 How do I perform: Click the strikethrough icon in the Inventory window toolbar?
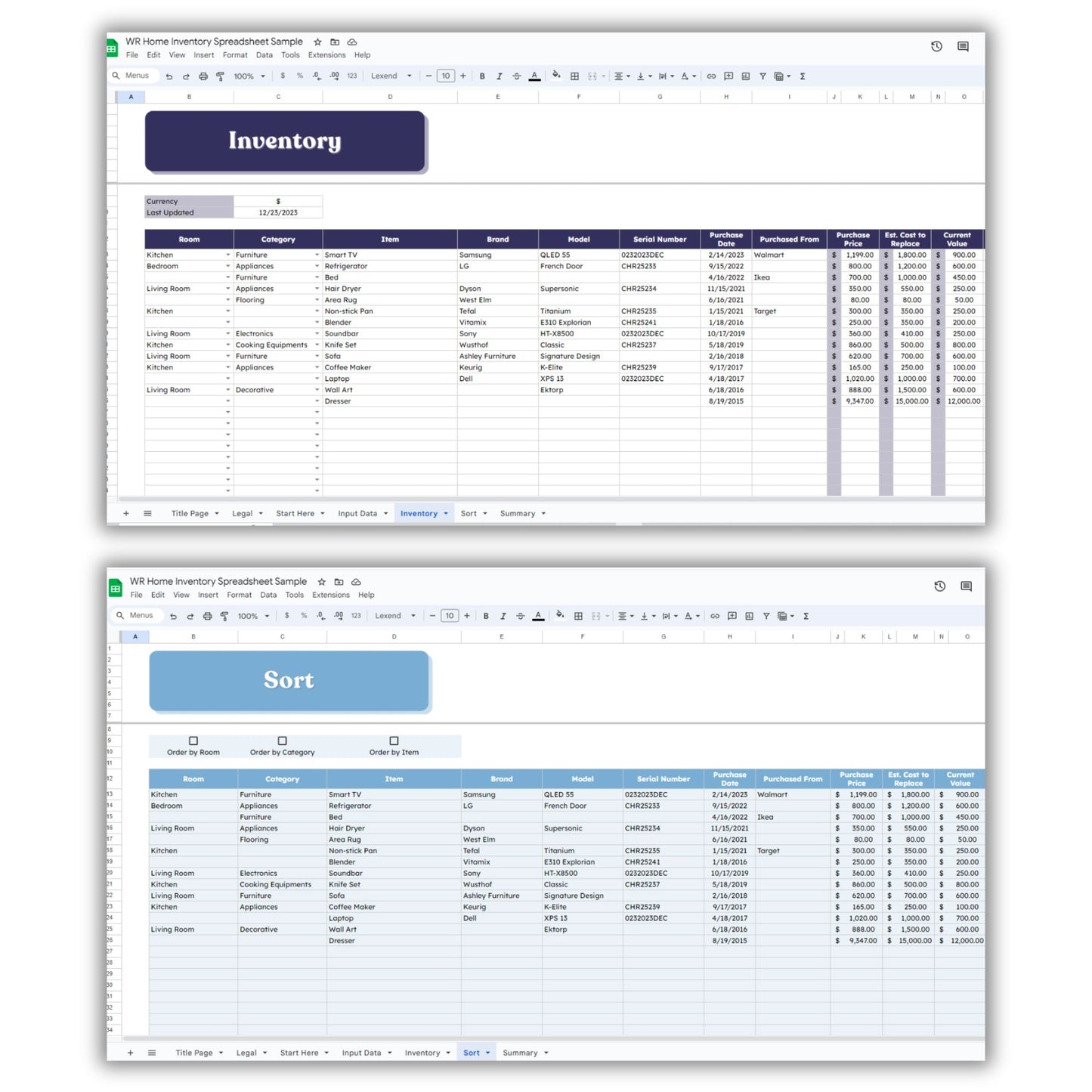click(x=517, y=76)
